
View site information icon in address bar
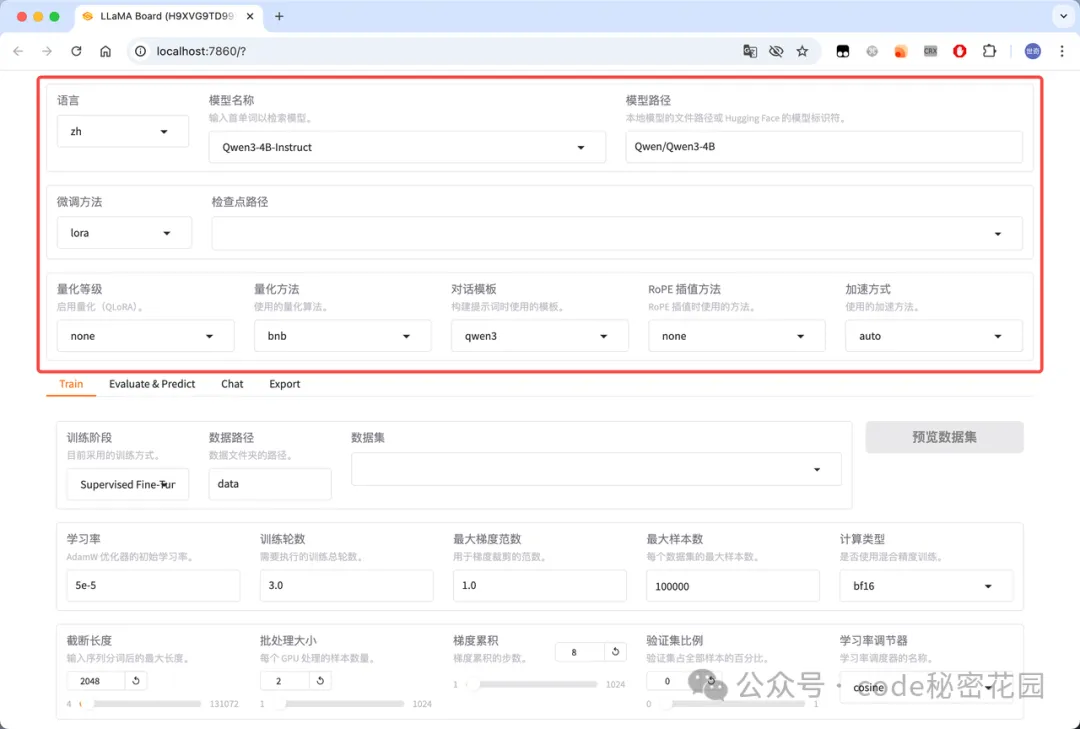pos(141,51)
